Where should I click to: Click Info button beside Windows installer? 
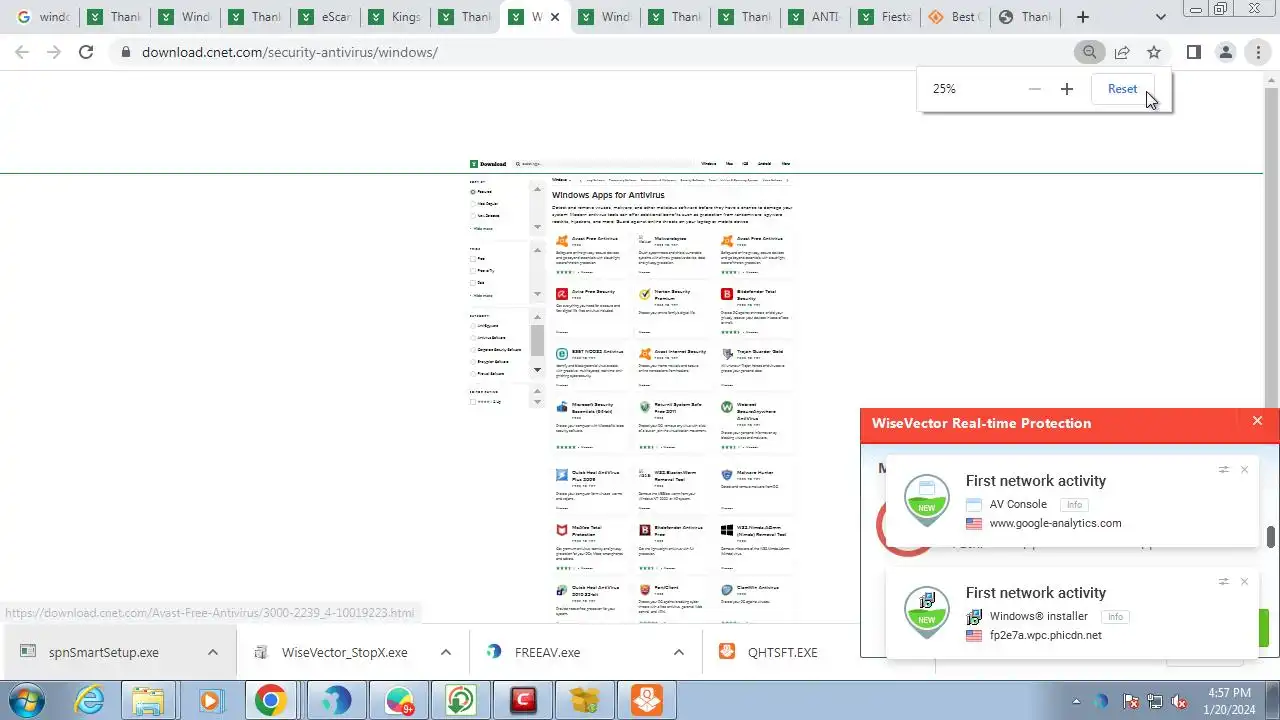[1115, 617]
